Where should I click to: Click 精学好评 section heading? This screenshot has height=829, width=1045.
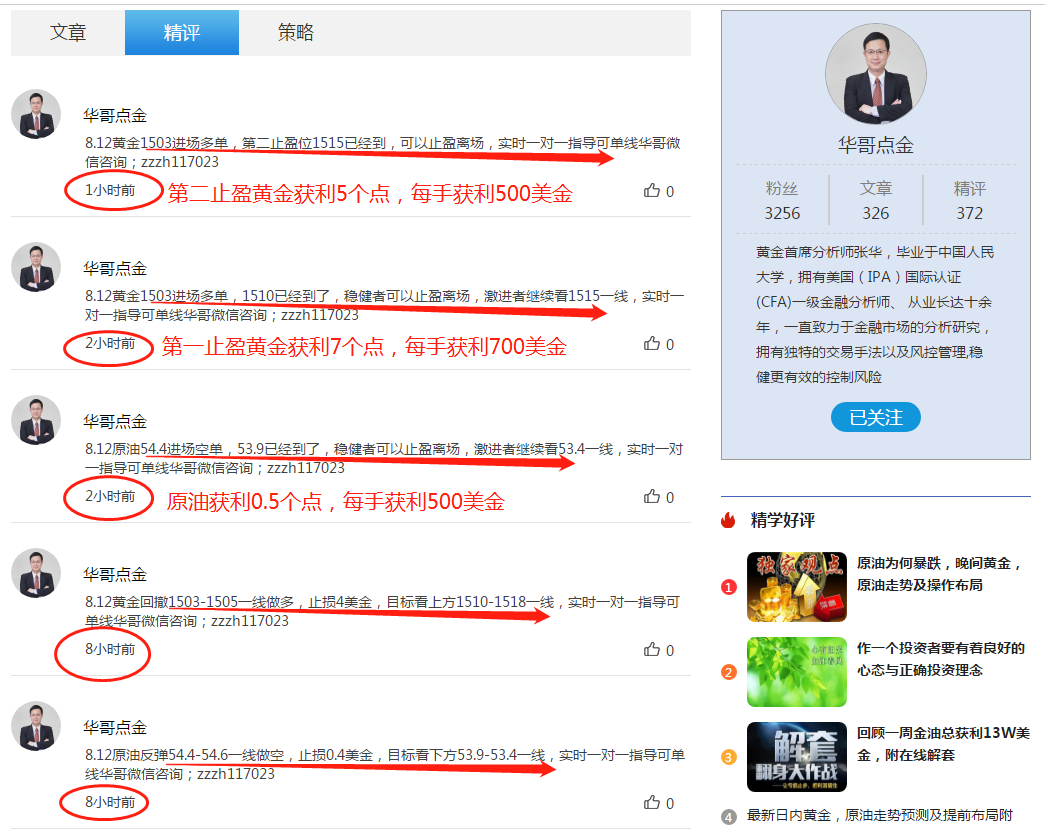pyautogui.click(x=783, y=520)
